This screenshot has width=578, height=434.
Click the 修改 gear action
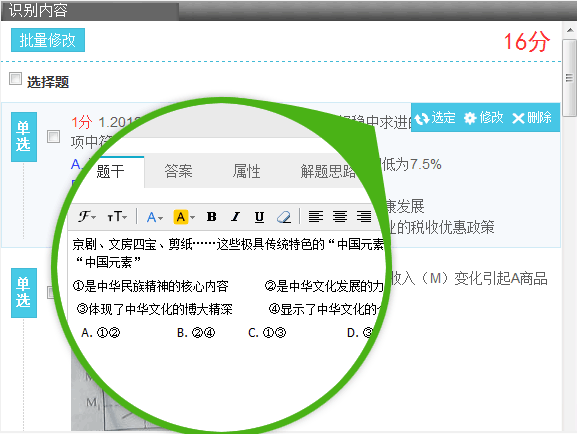tap(483, 118)
